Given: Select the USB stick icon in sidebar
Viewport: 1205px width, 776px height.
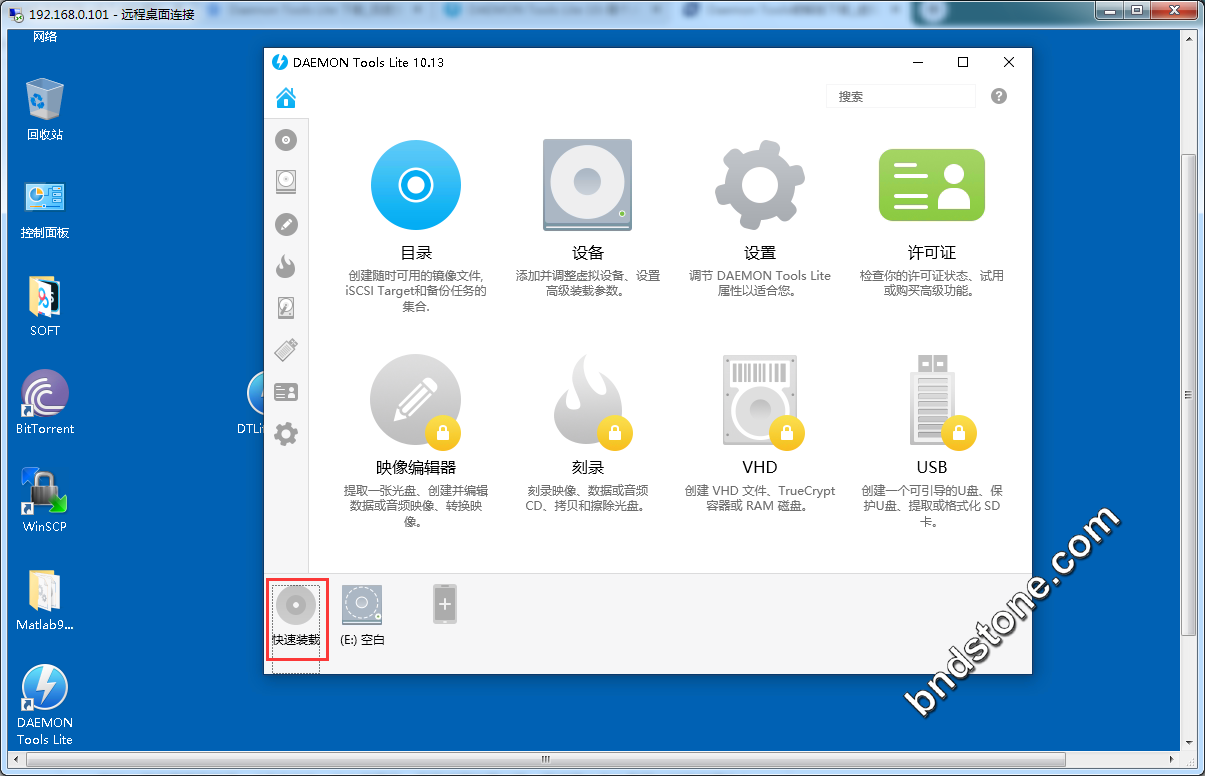Looking at the screenshot, I should (286, 350).
